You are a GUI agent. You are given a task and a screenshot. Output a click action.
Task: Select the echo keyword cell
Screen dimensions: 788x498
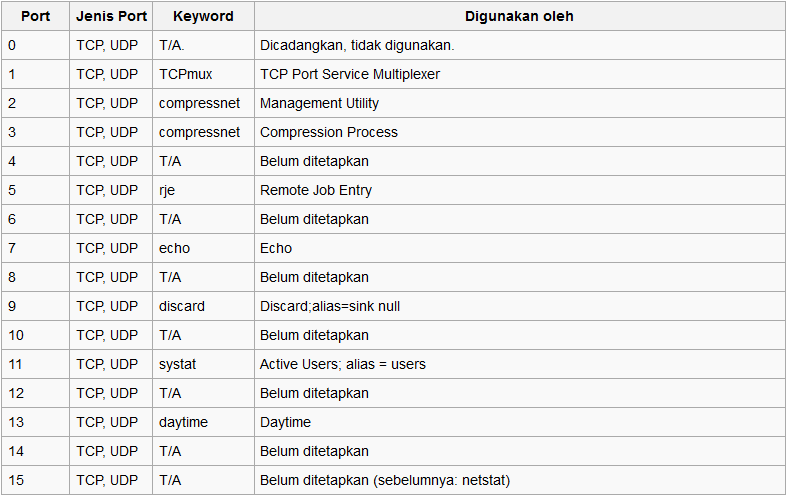coord(174,248)
